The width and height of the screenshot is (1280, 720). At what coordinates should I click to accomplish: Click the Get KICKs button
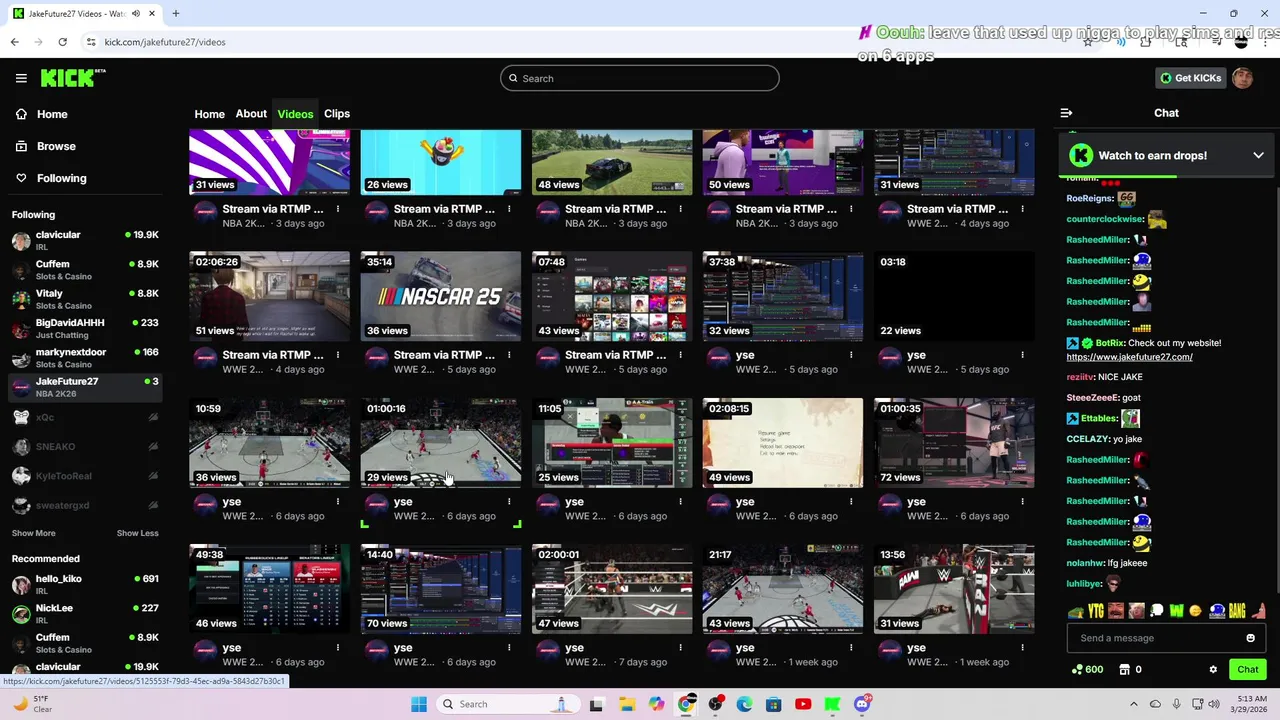point(1189,78)
